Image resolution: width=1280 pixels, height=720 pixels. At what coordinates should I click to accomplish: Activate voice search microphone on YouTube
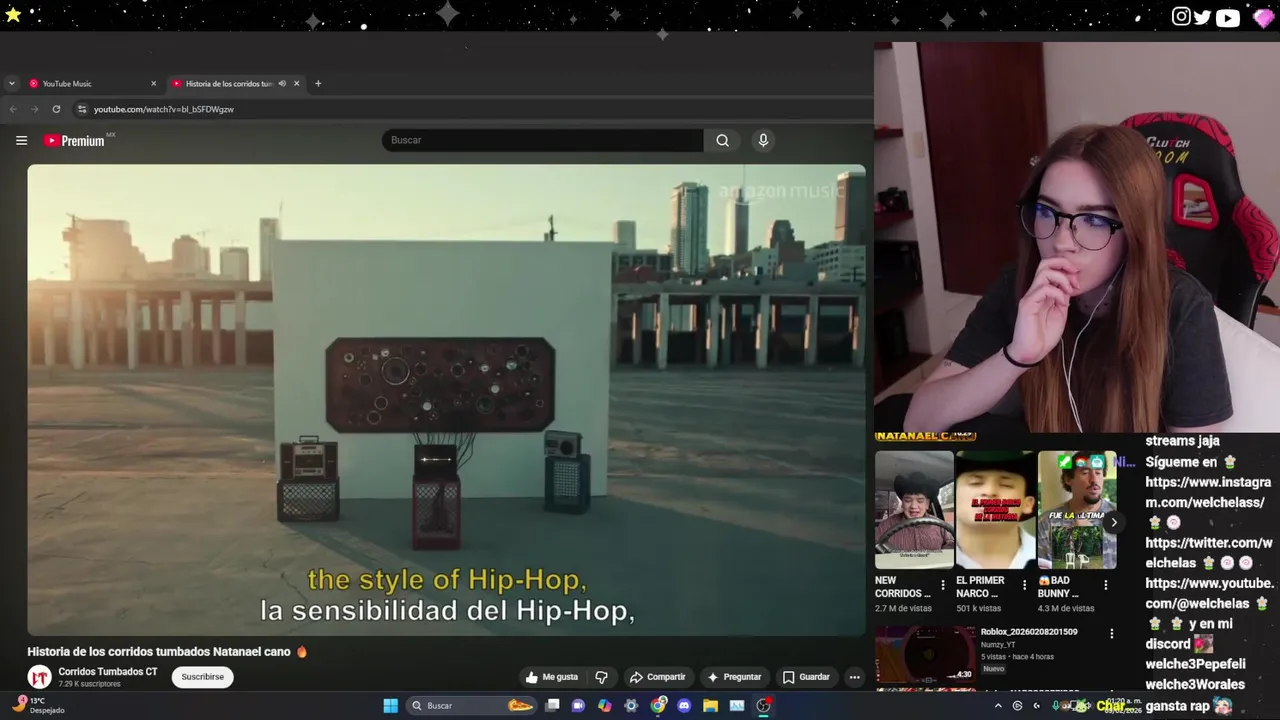(763, 140)
